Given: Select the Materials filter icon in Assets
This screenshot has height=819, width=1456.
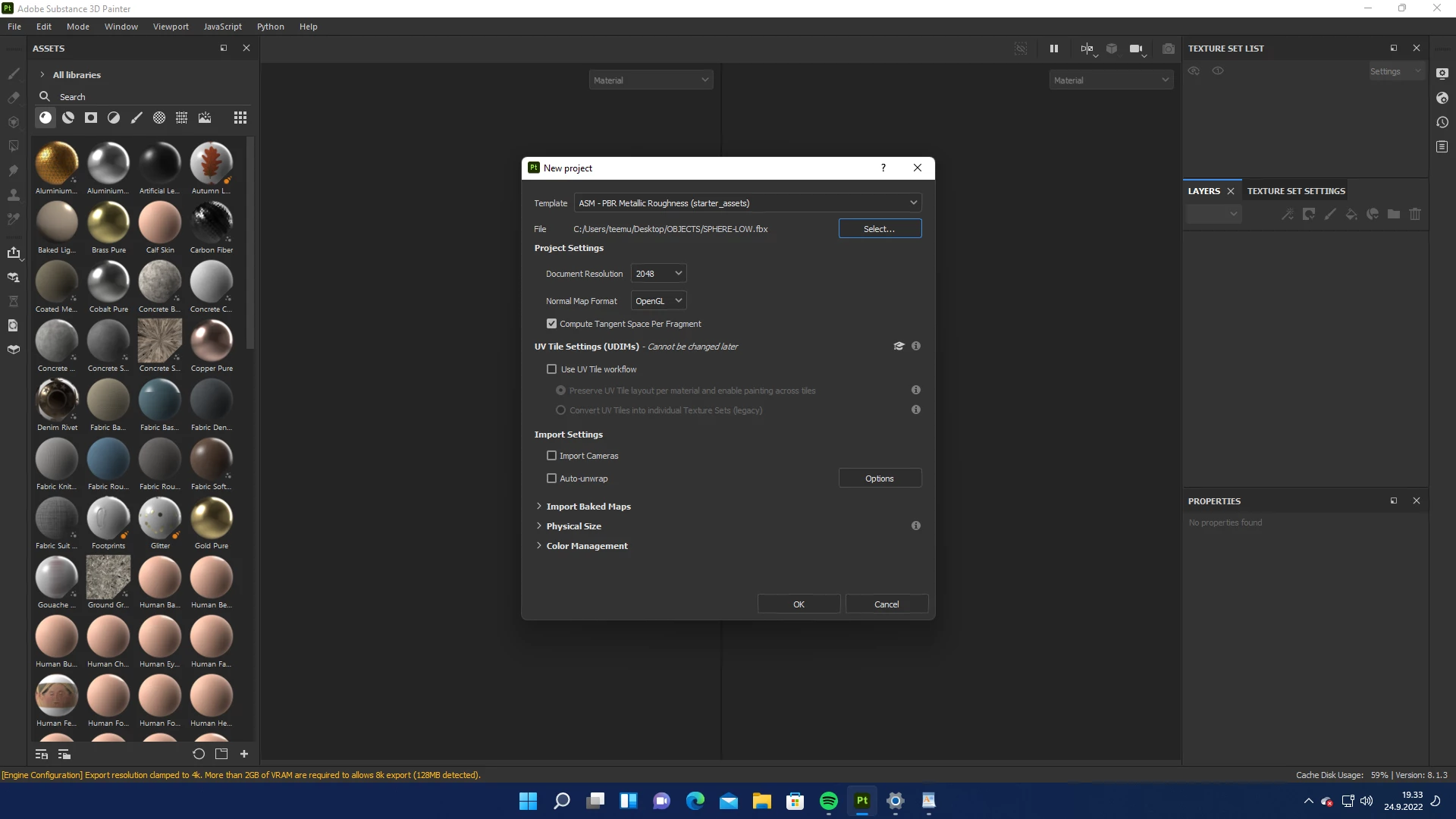Looking at the screenshot, I should coord(45,118).
